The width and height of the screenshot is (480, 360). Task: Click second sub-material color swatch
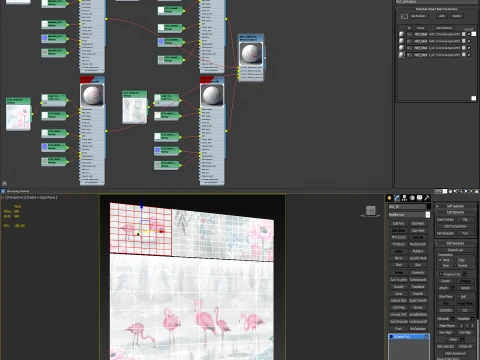pos(463,41)
